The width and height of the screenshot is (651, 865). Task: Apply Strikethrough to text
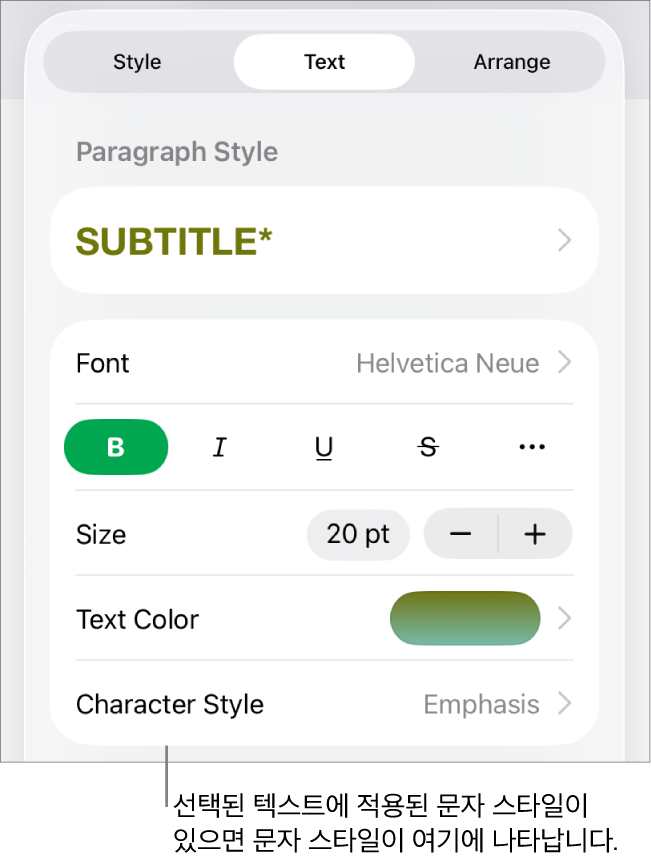428,447
